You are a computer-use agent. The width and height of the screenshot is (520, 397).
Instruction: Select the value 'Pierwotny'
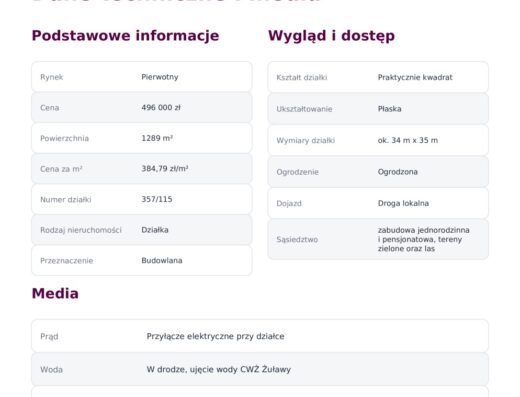tap(160, 77)
